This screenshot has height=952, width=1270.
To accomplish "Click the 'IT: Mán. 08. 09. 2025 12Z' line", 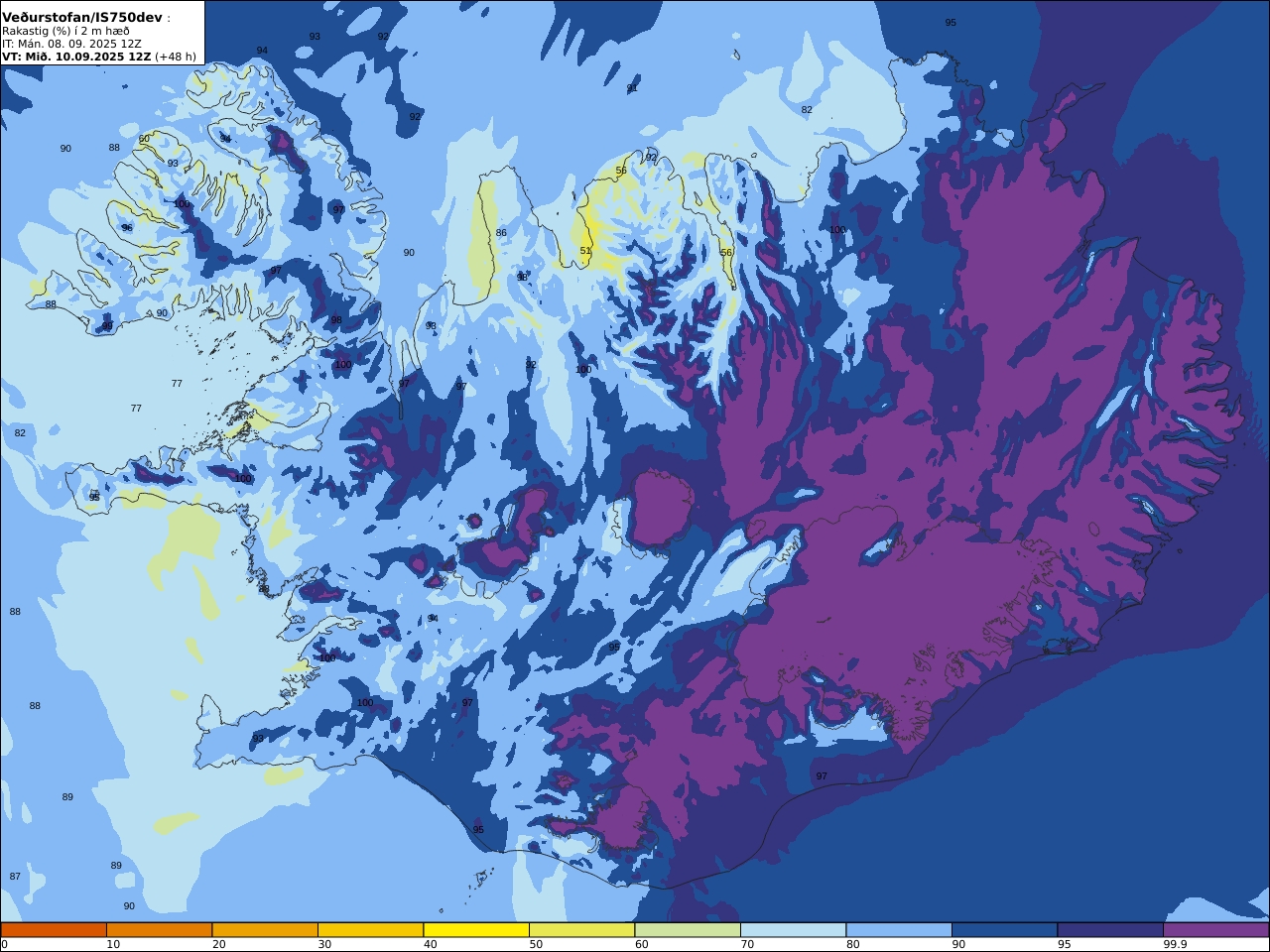I will point(71,44).
